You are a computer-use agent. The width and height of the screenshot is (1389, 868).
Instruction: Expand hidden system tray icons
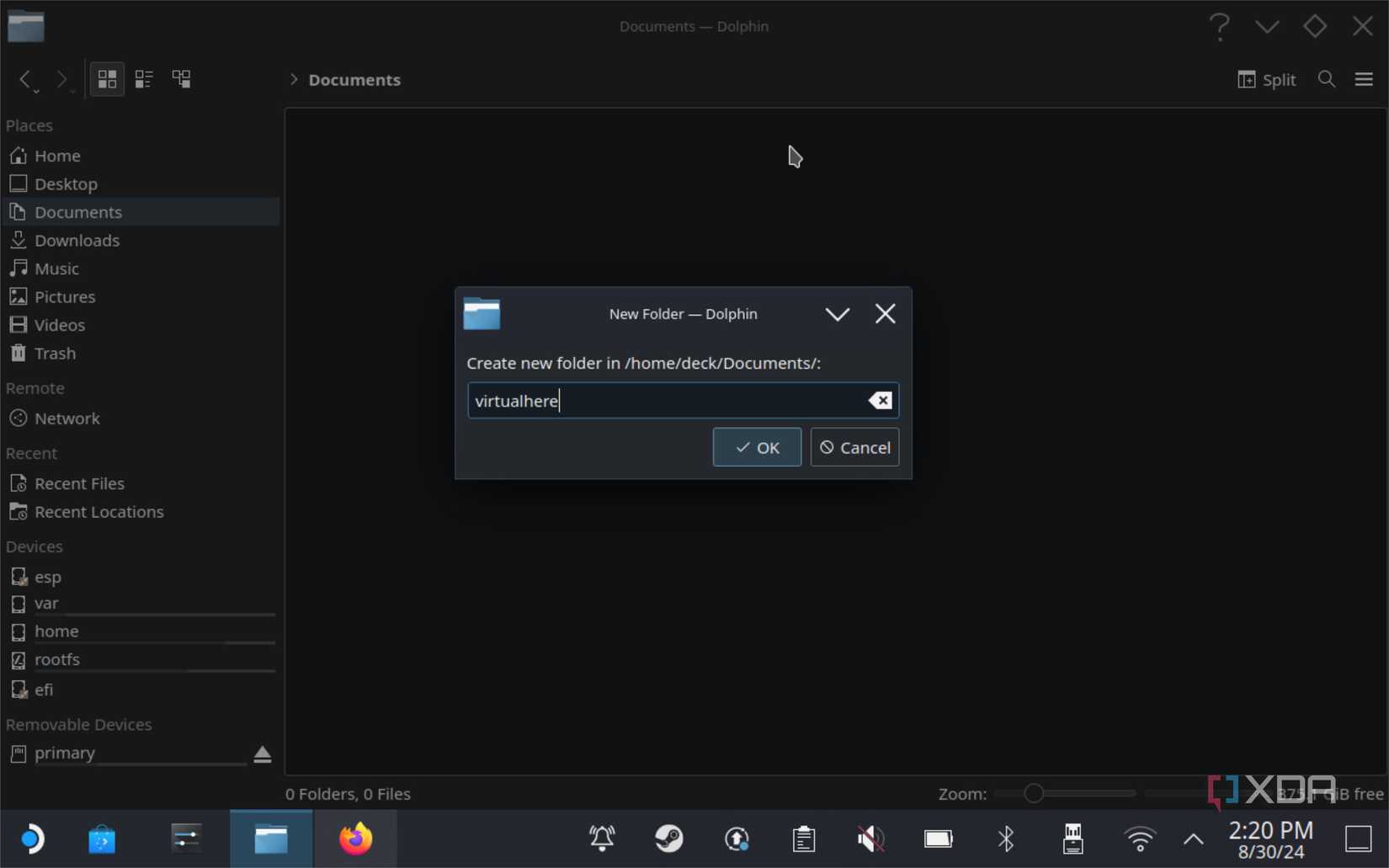[x=1192, y=839]
